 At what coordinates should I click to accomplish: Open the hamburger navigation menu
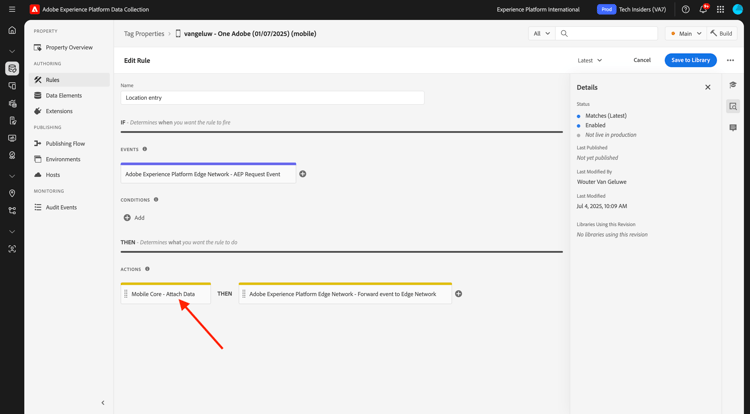tap(12, 9)
